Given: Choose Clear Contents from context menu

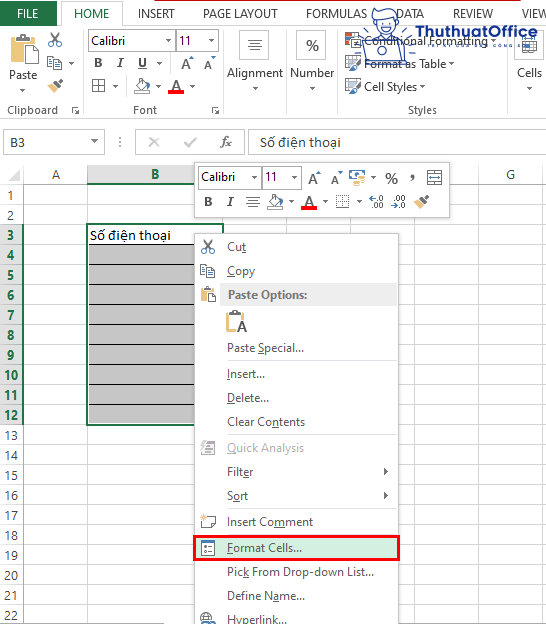Looking at the screenshot, I should 296,422.
